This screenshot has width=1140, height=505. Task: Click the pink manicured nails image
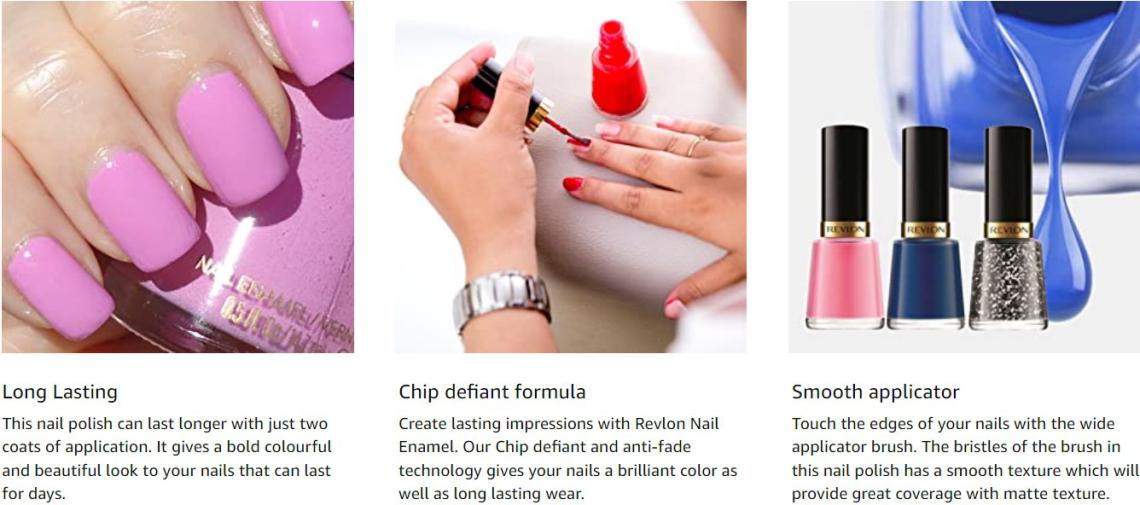(x=177, y=177)
